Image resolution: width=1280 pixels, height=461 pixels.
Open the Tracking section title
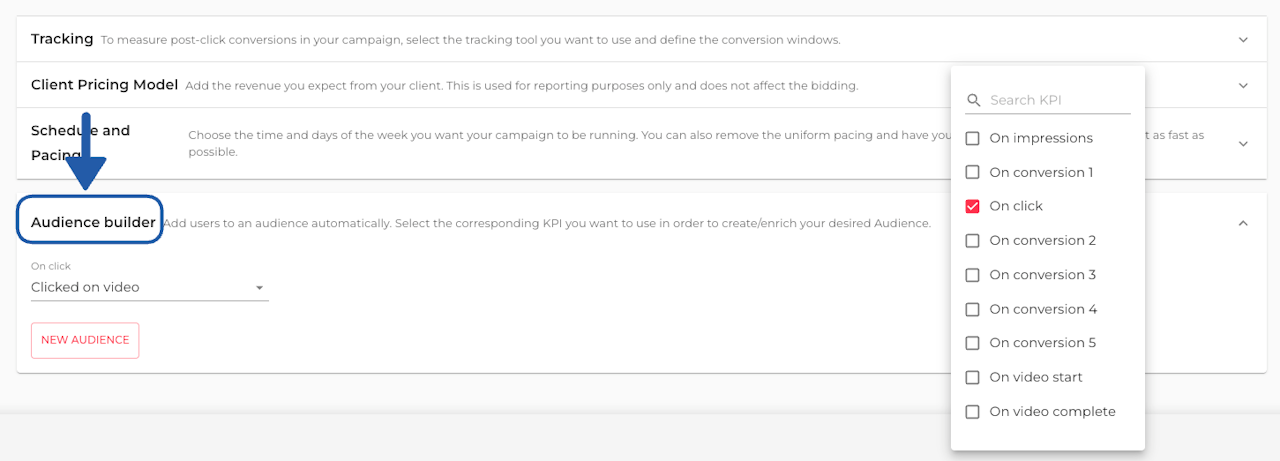[62, 39]
